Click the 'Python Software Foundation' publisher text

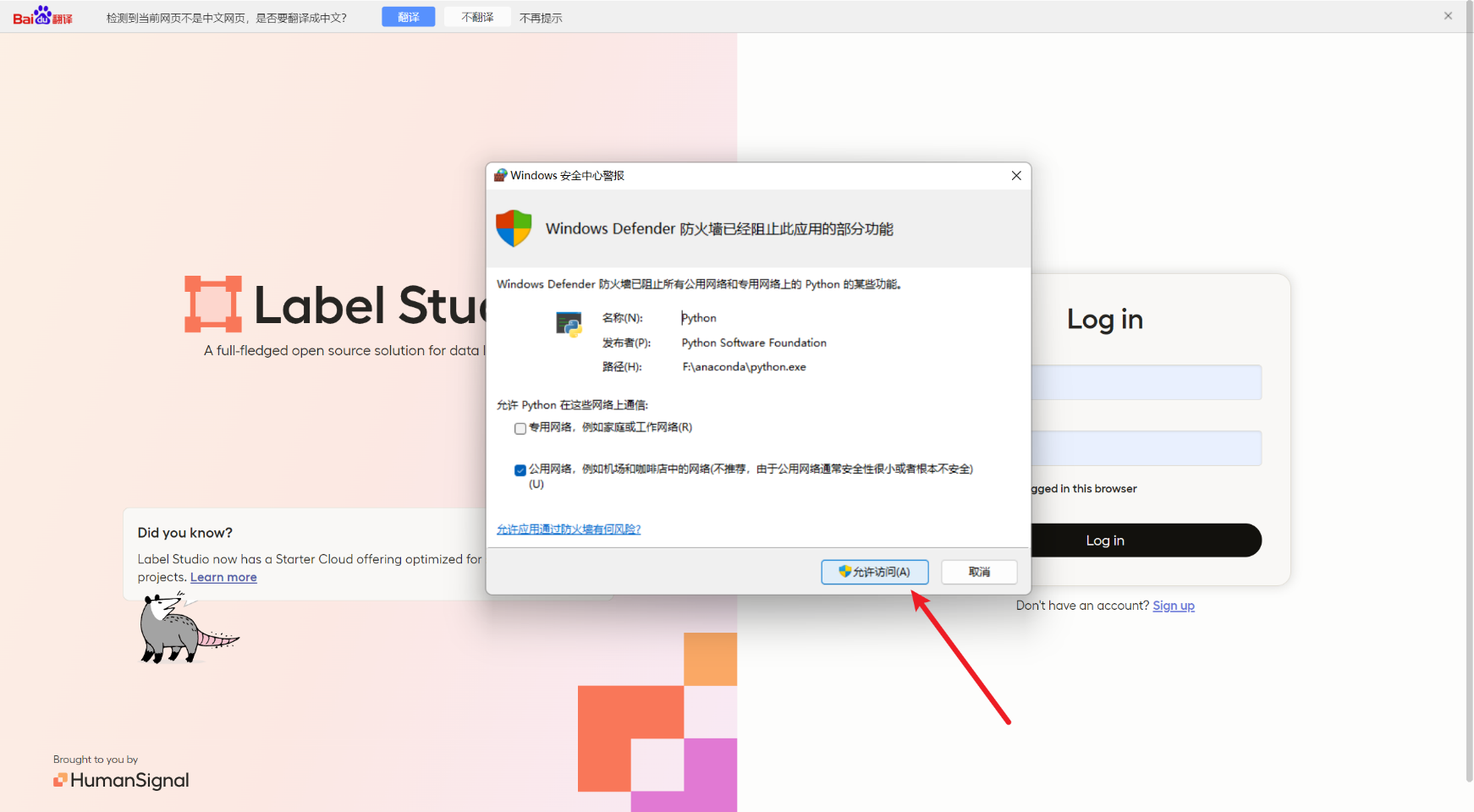click(x=754, y=343)
